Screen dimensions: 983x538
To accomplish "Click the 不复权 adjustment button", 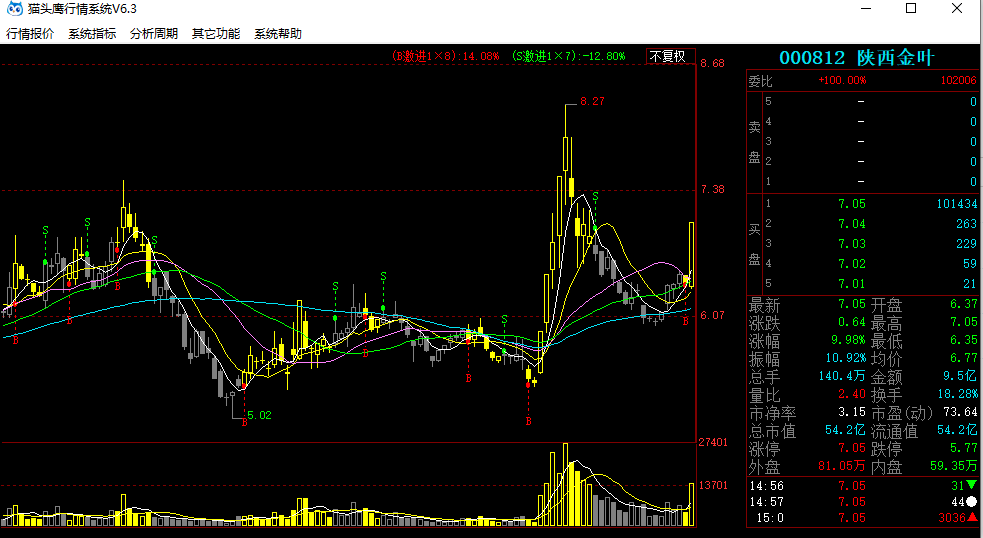I will [x=668, y=56].
